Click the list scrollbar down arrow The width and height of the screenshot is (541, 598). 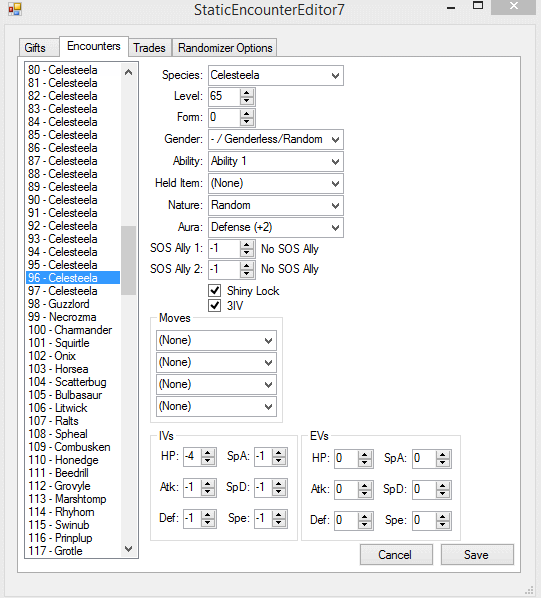(128, 549)
